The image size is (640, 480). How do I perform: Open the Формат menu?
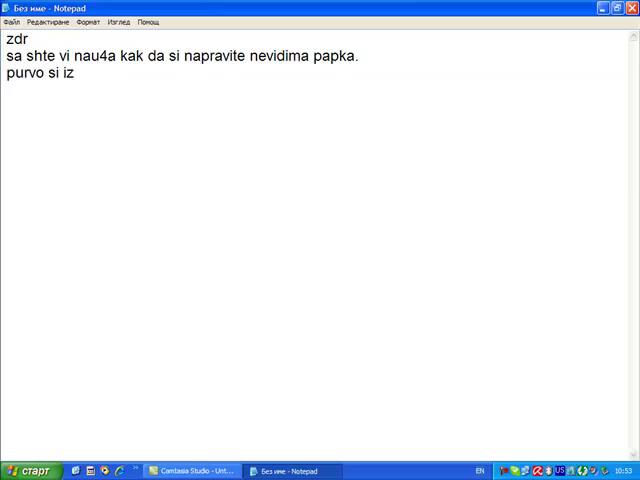pyautogui.click(x=88, y=22)
